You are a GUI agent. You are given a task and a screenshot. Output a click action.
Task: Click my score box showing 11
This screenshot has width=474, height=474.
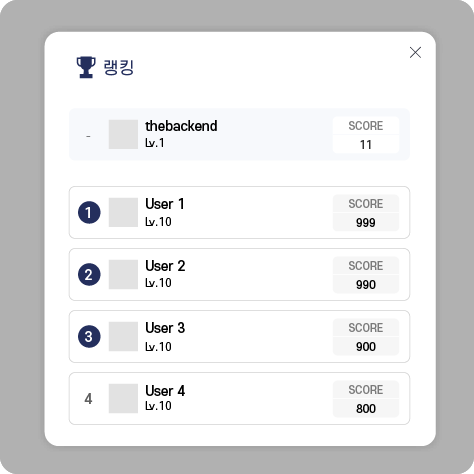[366, 135]
